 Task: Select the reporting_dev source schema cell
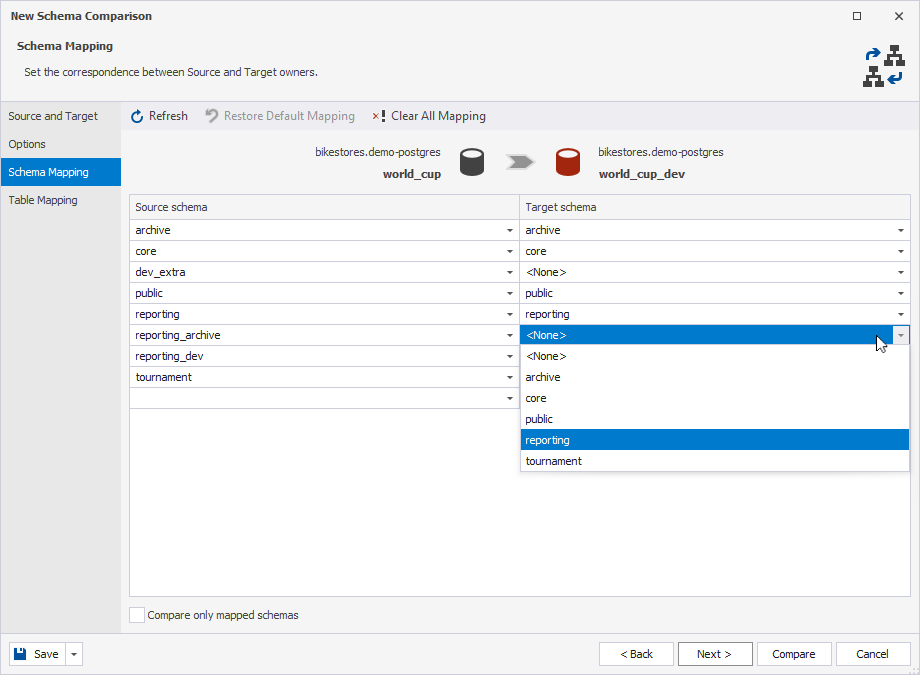coord(324,356)
